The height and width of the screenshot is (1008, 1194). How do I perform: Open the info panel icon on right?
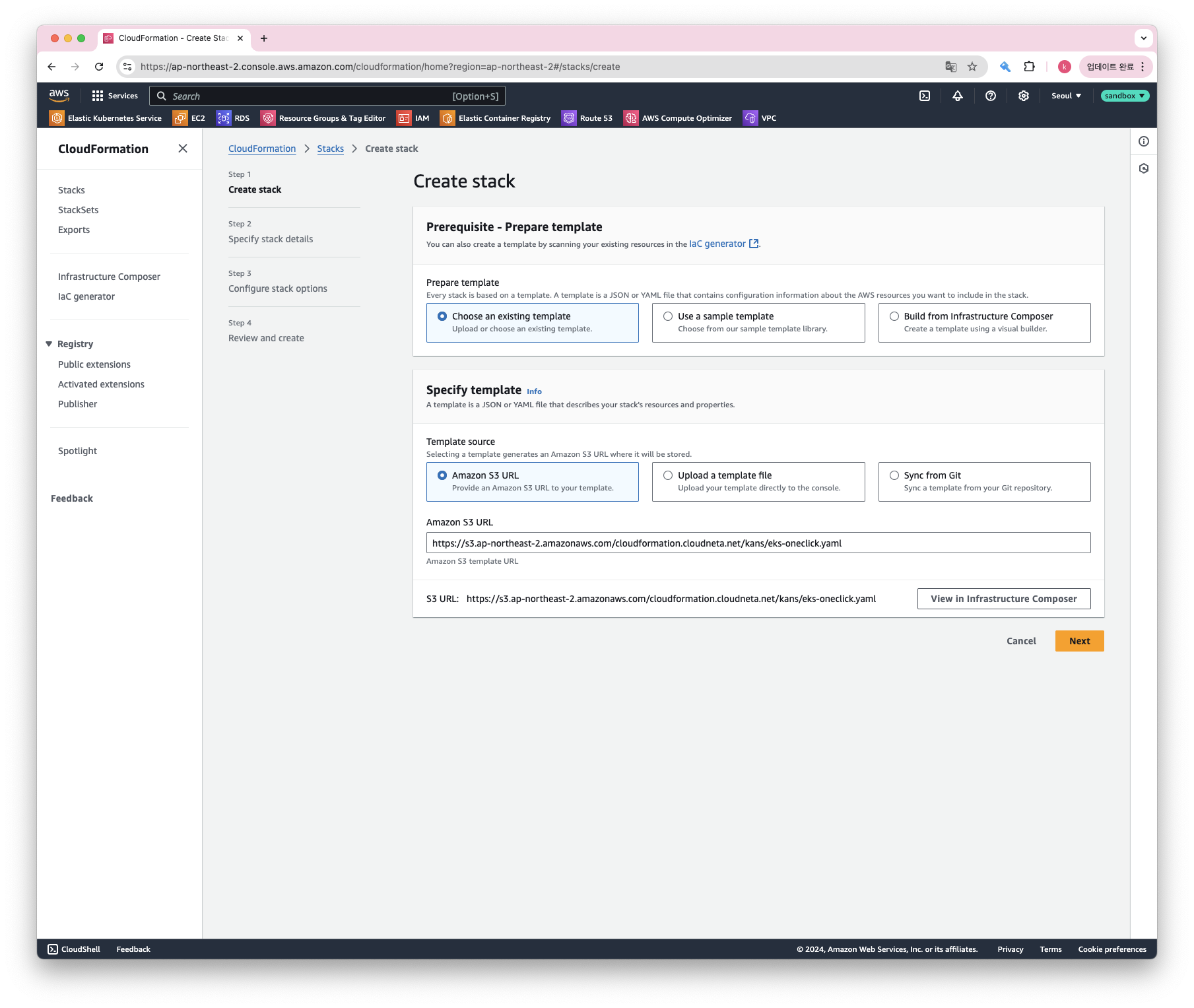coord(1144,141)
